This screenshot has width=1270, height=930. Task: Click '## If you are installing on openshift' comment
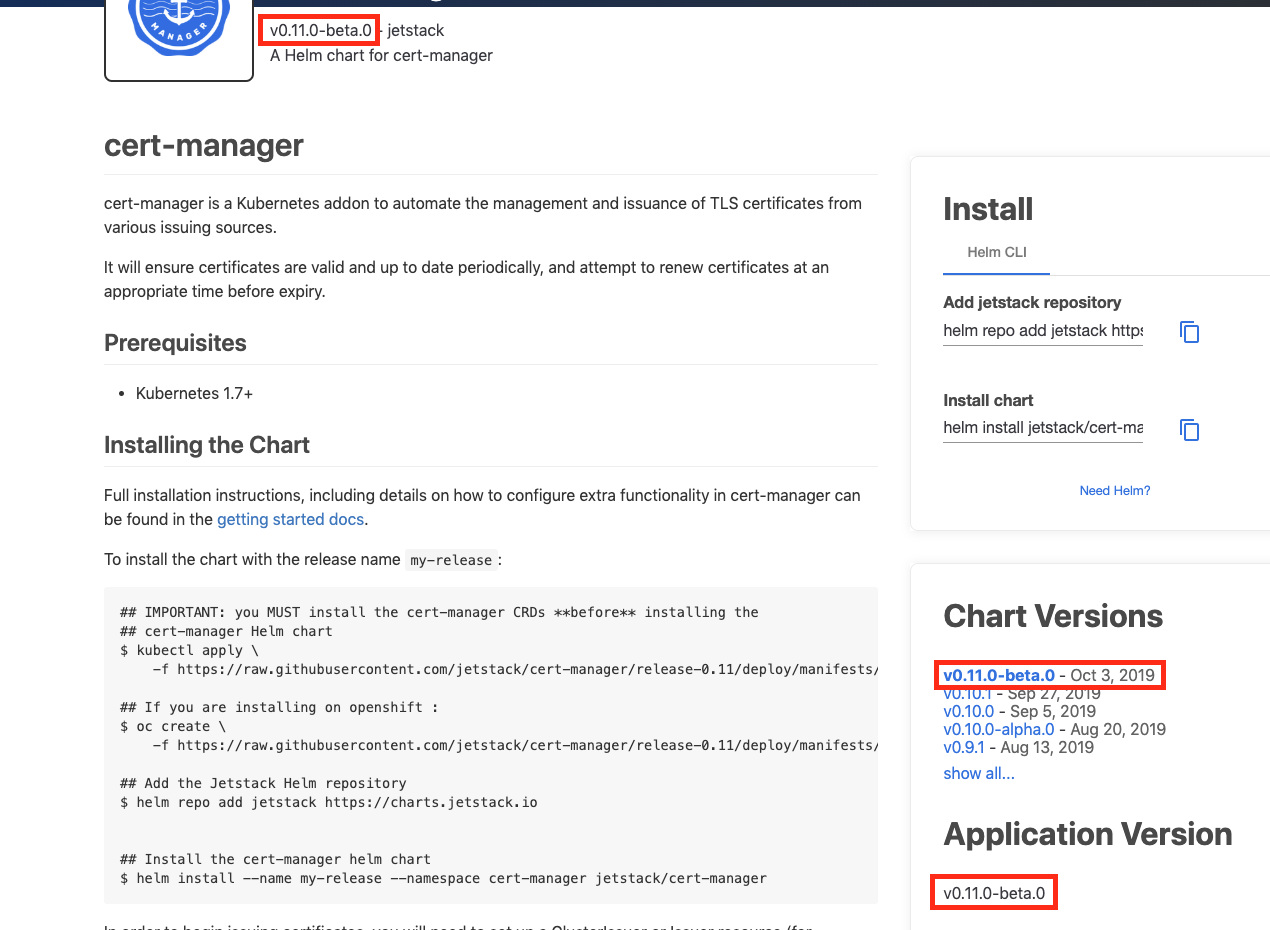(x=279, y=707)
